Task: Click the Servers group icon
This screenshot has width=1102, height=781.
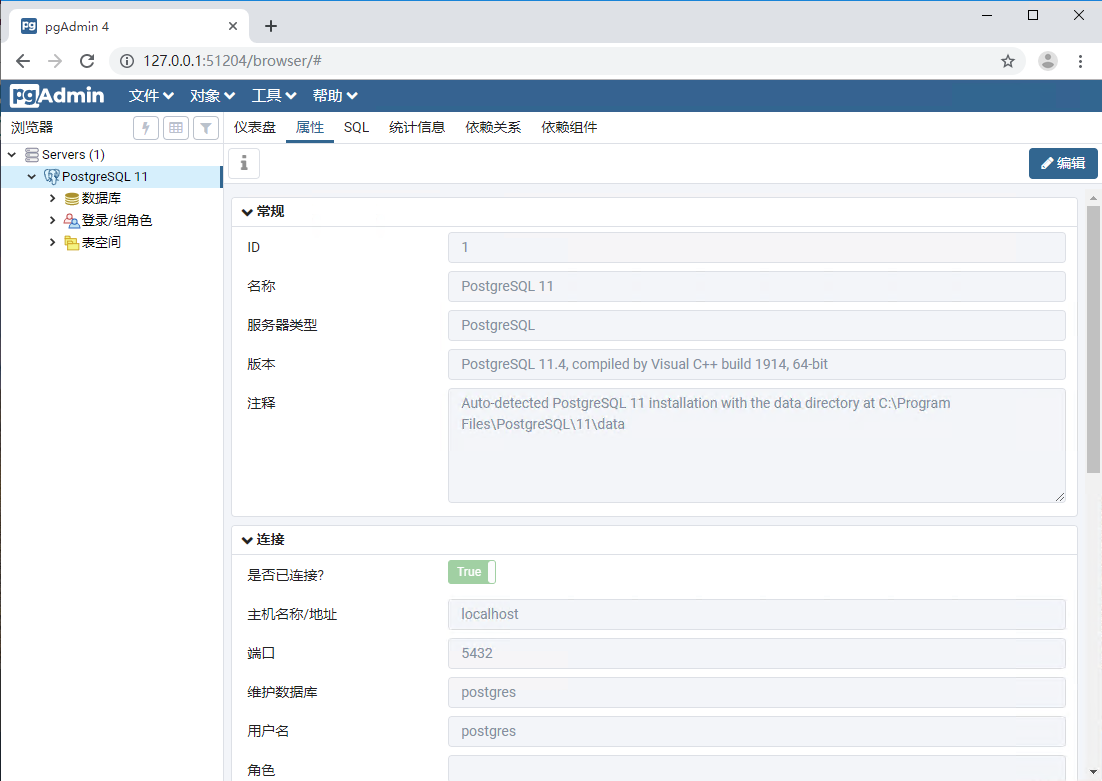Action: pos(32,155)
